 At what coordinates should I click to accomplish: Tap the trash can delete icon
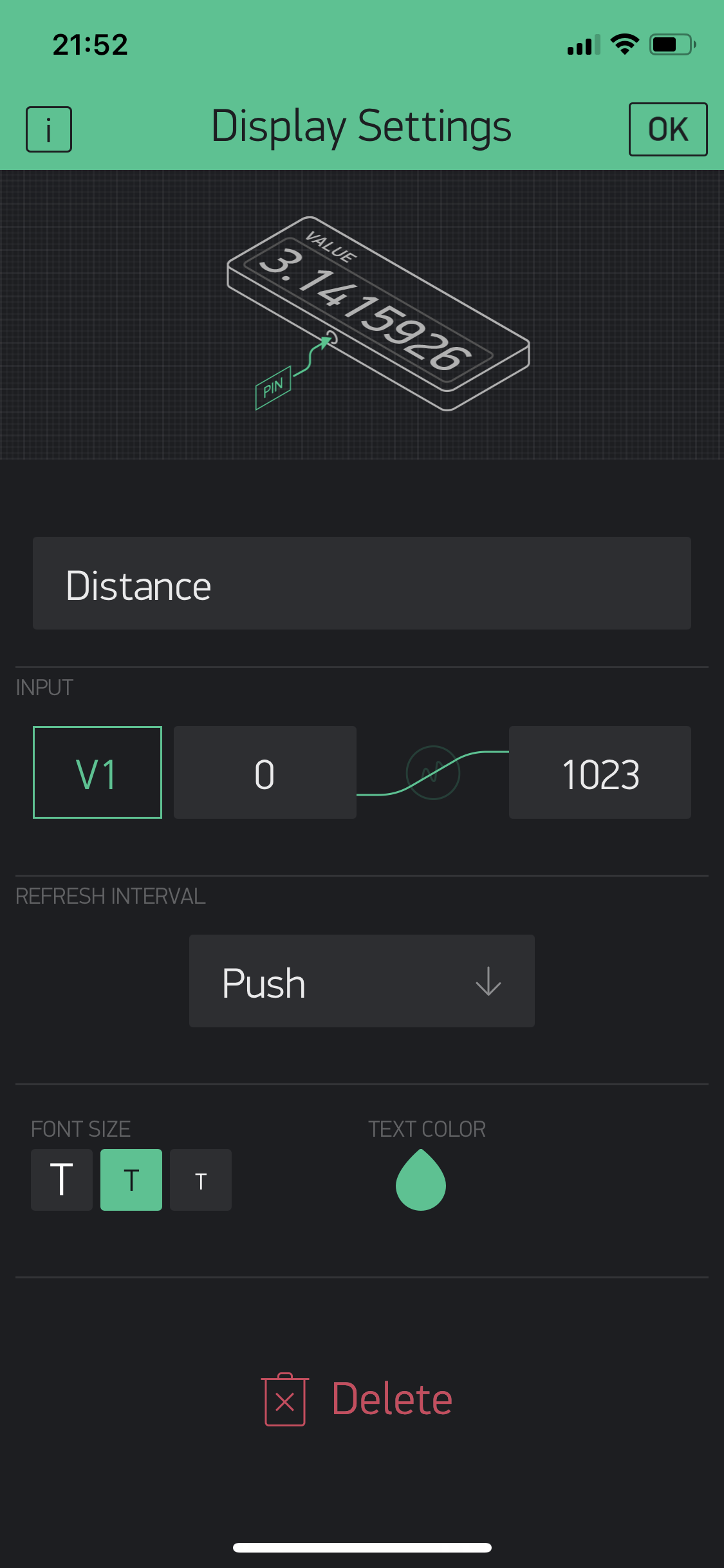285,1399
